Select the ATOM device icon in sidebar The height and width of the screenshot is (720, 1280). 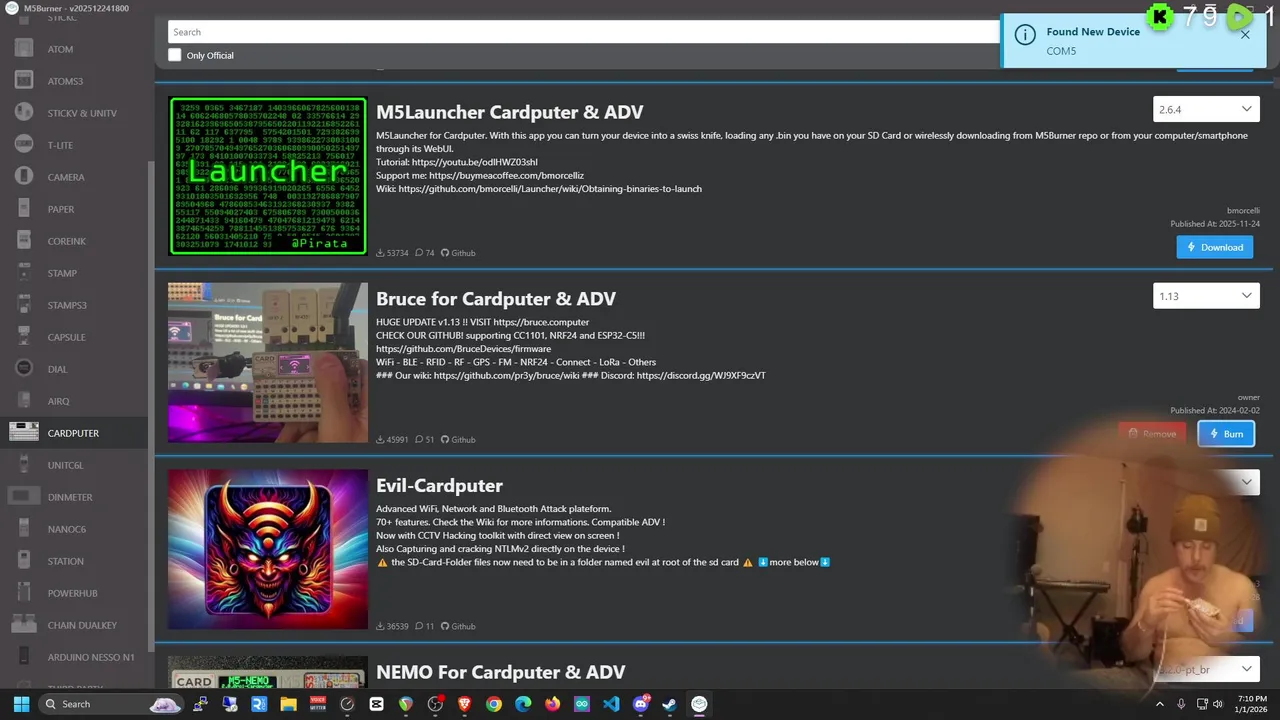coord(24,49)
